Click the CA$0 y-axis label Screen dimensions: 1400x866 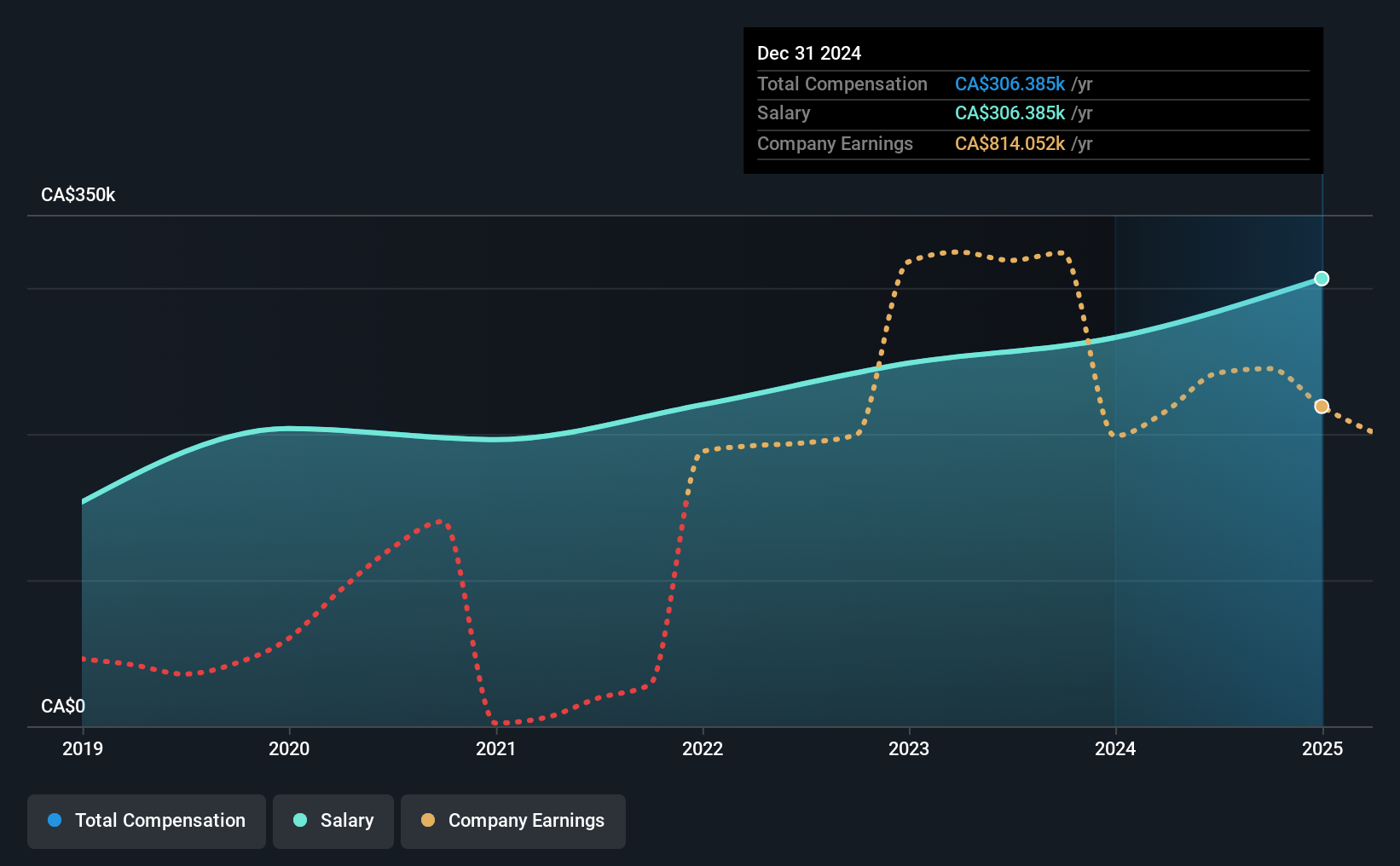click(63, 706)
